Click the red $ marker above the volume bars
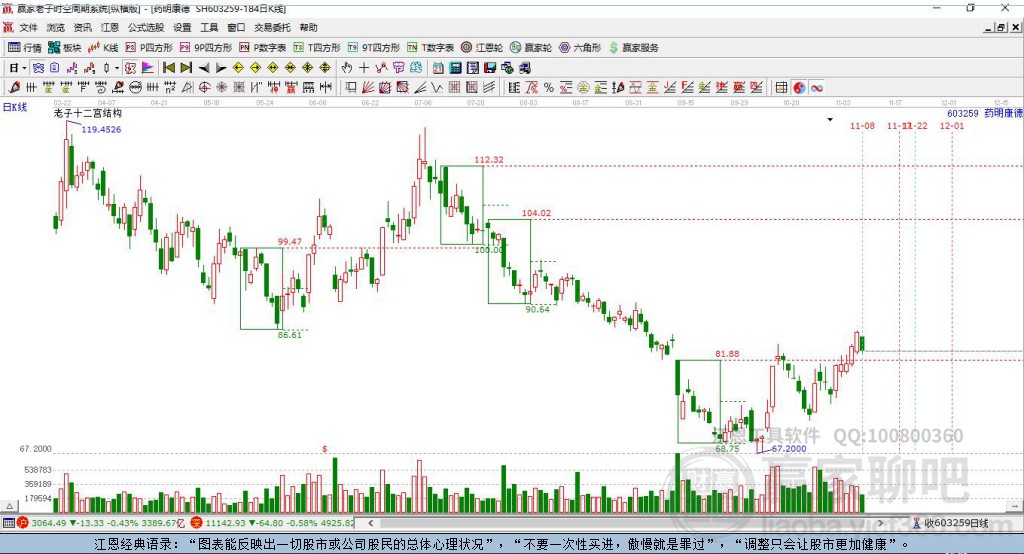Viewport: 1024px width, 554px height. pyautogui.click(x=325, y=449)
